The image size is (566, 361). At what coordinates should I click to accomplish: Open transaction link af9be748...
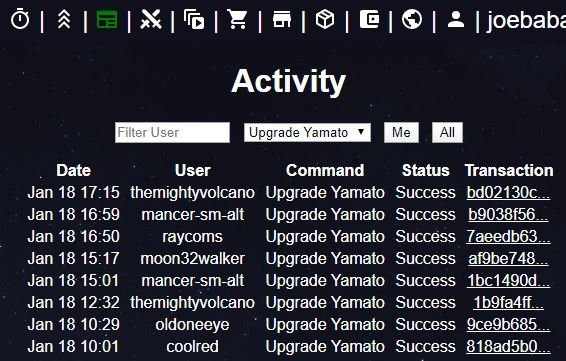coord(508,258)
